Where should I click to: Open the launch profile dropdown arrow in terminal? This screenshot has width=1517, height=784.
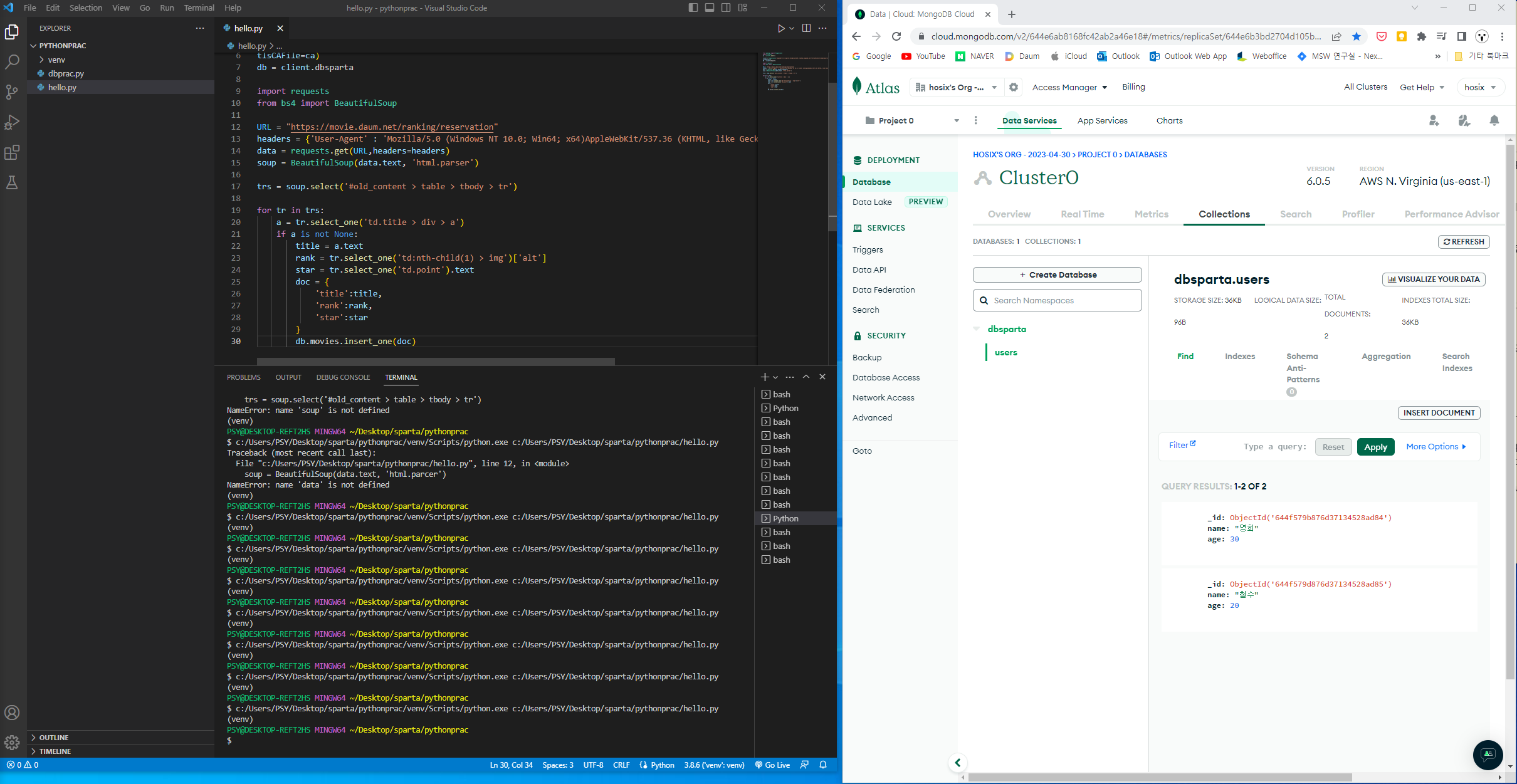775,377
